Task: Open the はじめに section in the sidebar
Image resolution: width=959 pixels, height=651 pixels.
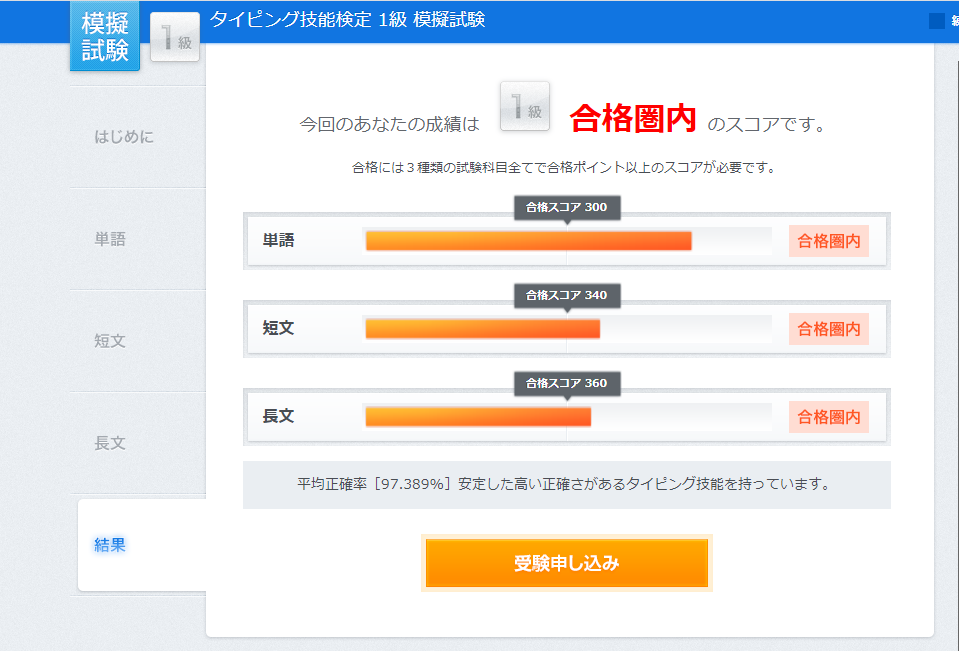Action: click(x=124, y=137)
